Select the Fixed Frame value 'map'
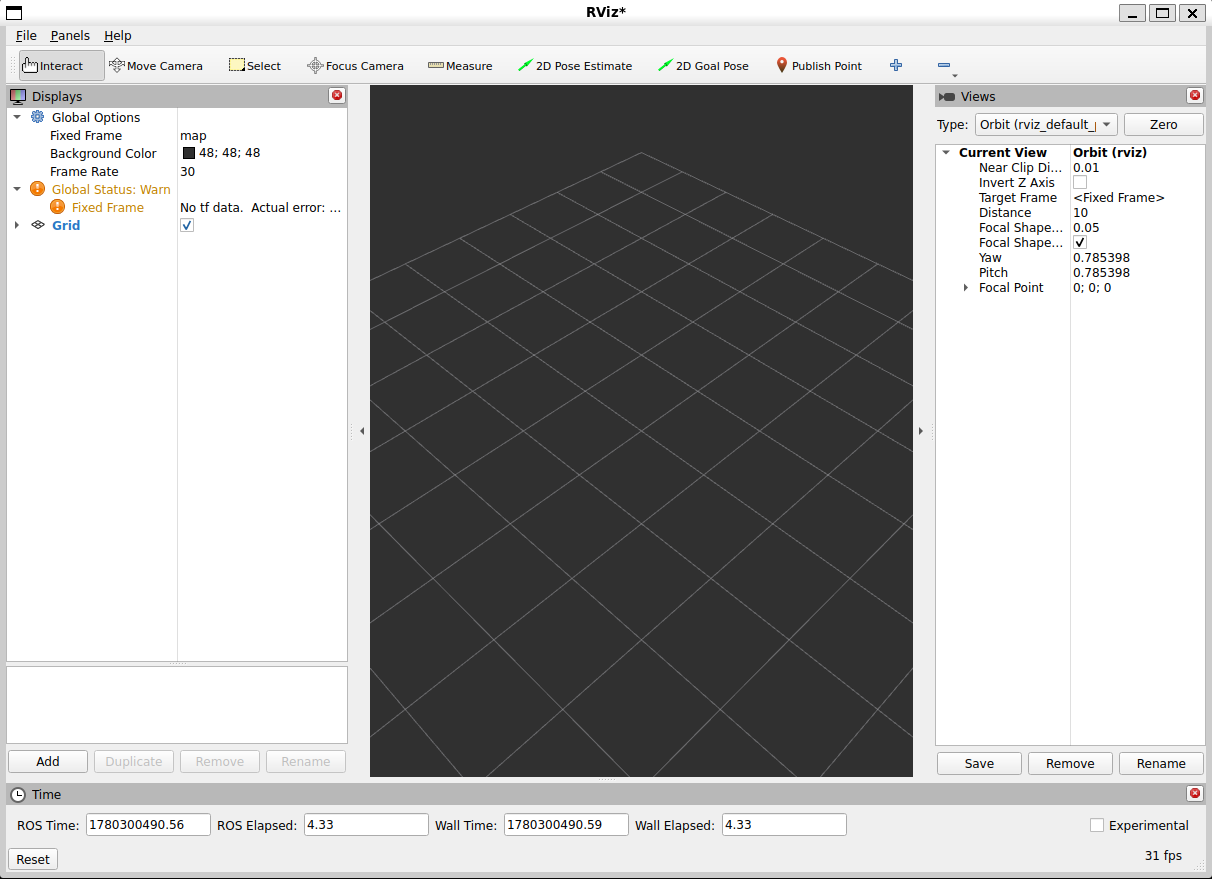This screenshot has width=1212, height=879. (193, 135)
